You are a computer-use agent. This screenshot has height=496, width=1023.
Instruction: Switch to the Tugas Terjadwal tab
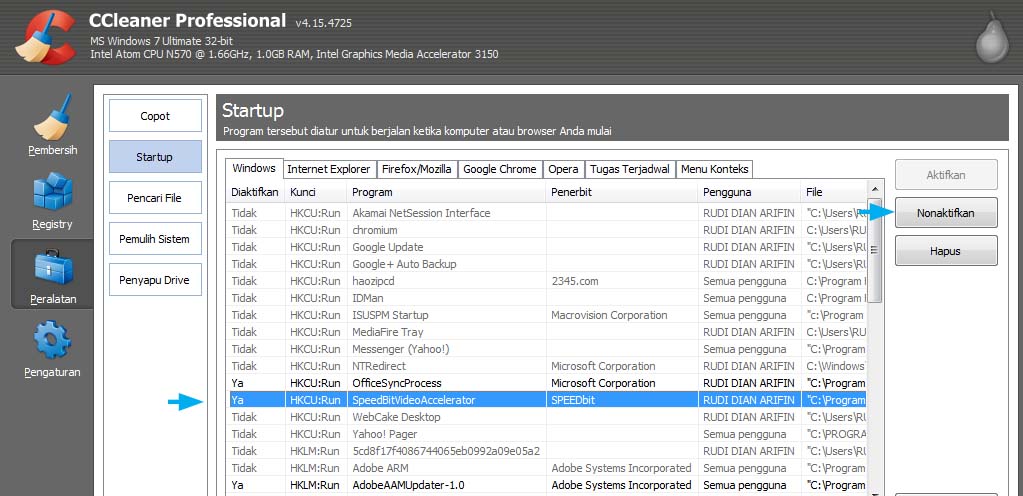click(x=630, y=169)
